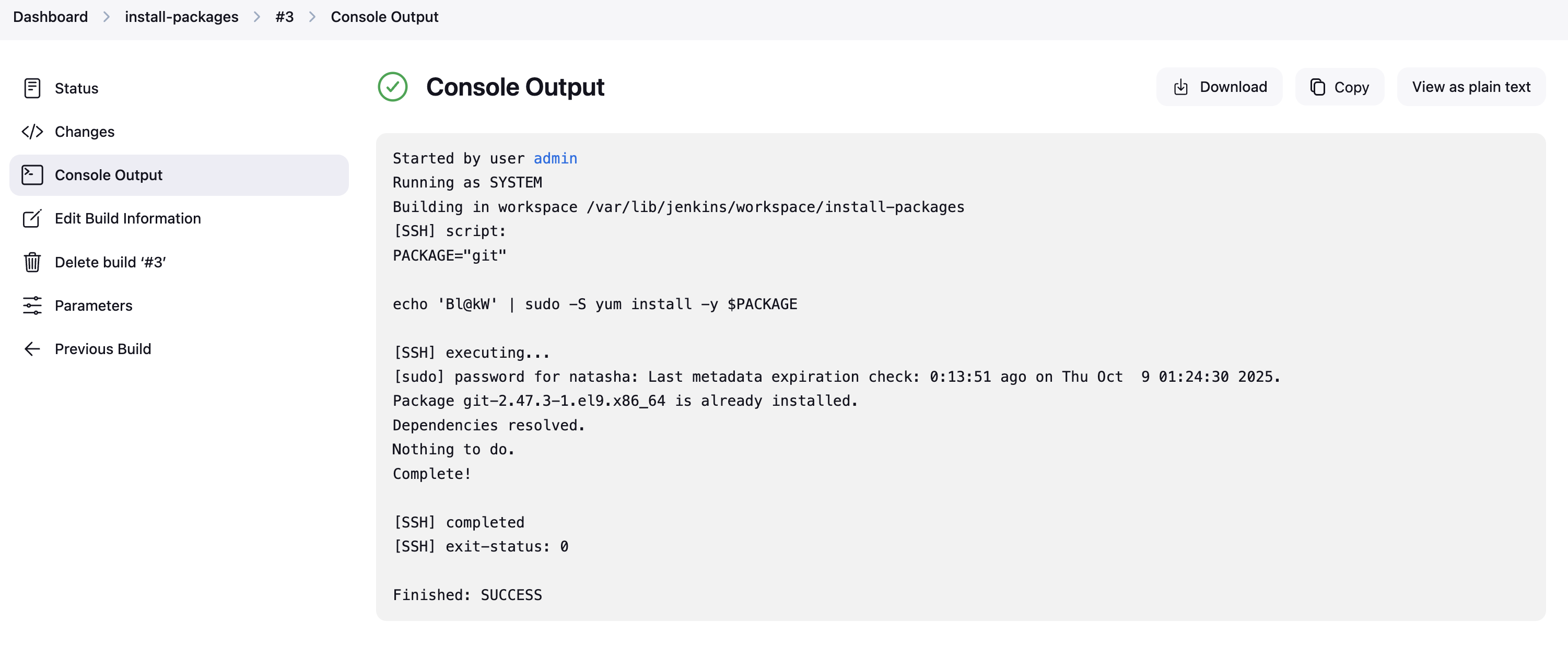Viewport: 1568px width, 657px height.
Task: Open the Changes sidebar item
Action: (x=85, y=132)
